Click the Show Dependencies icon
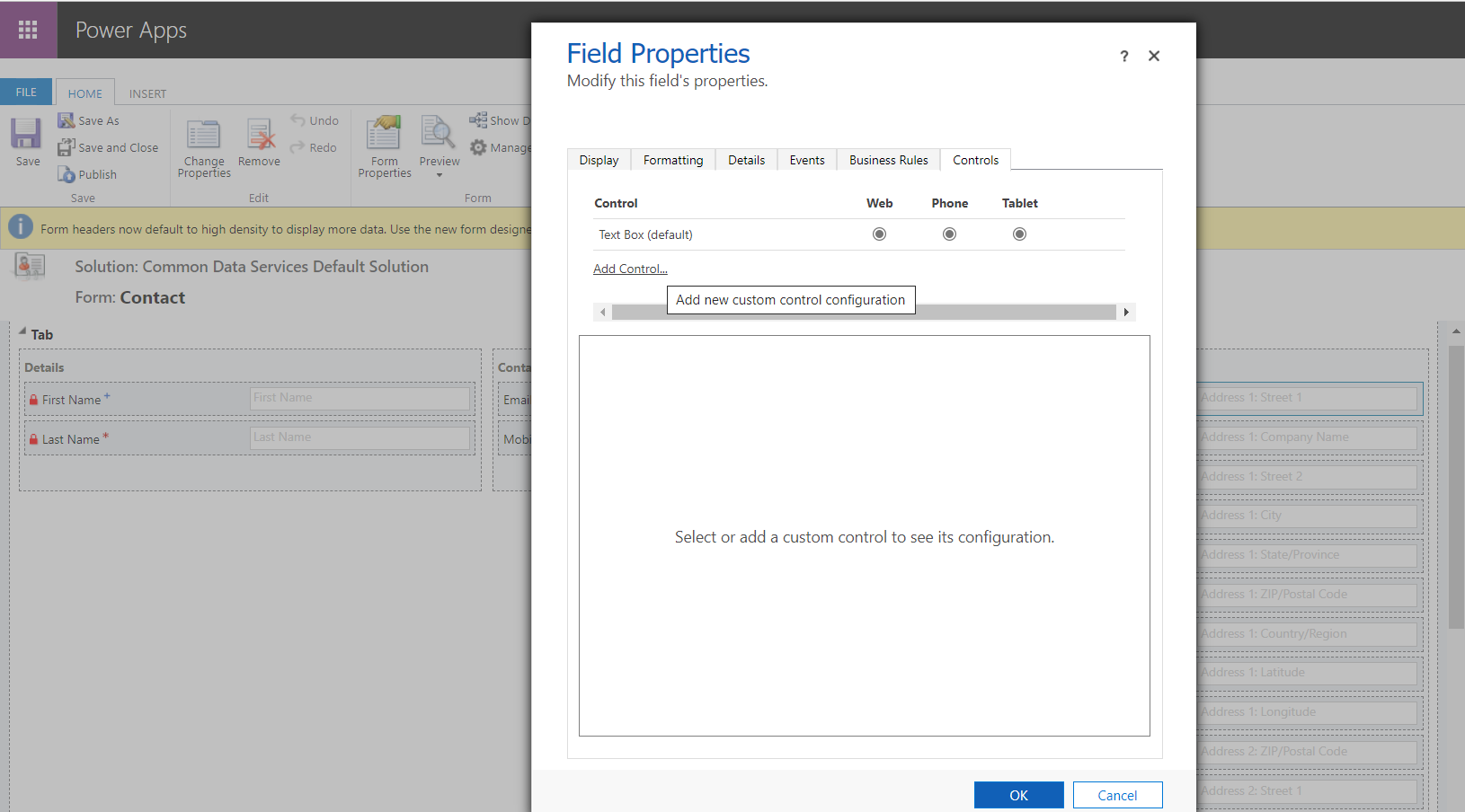Image resolution: width=1465 pixels, height=812 pixels. click(x=478, y=119)
